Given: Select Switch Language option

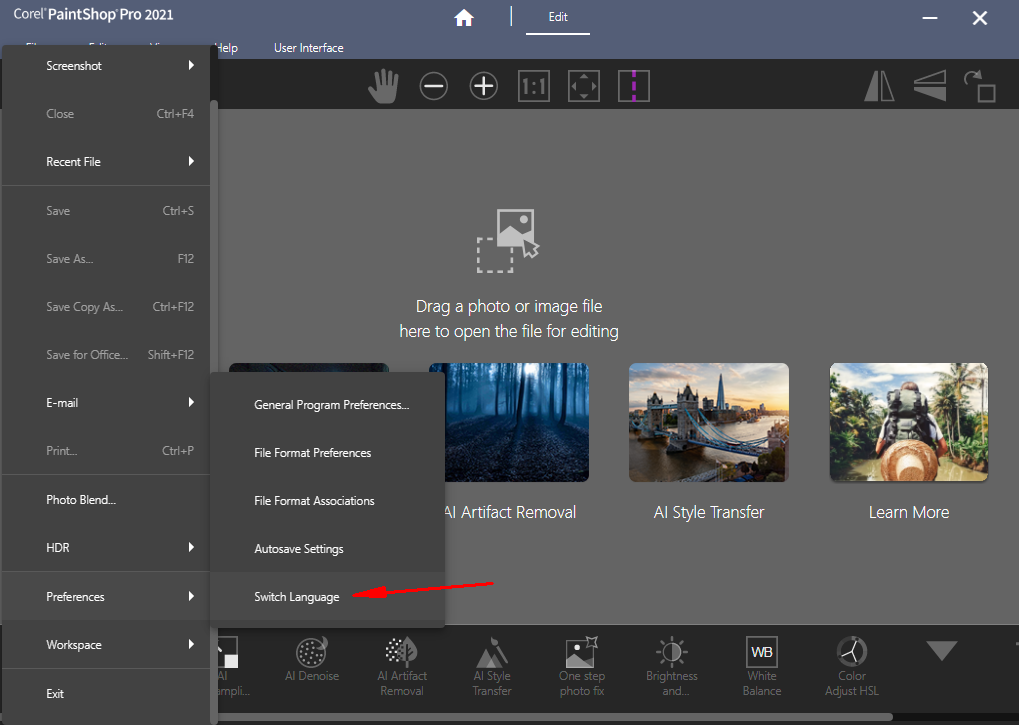Looking at the screenshot, I should pyautogui.click(x=328, y=597).
